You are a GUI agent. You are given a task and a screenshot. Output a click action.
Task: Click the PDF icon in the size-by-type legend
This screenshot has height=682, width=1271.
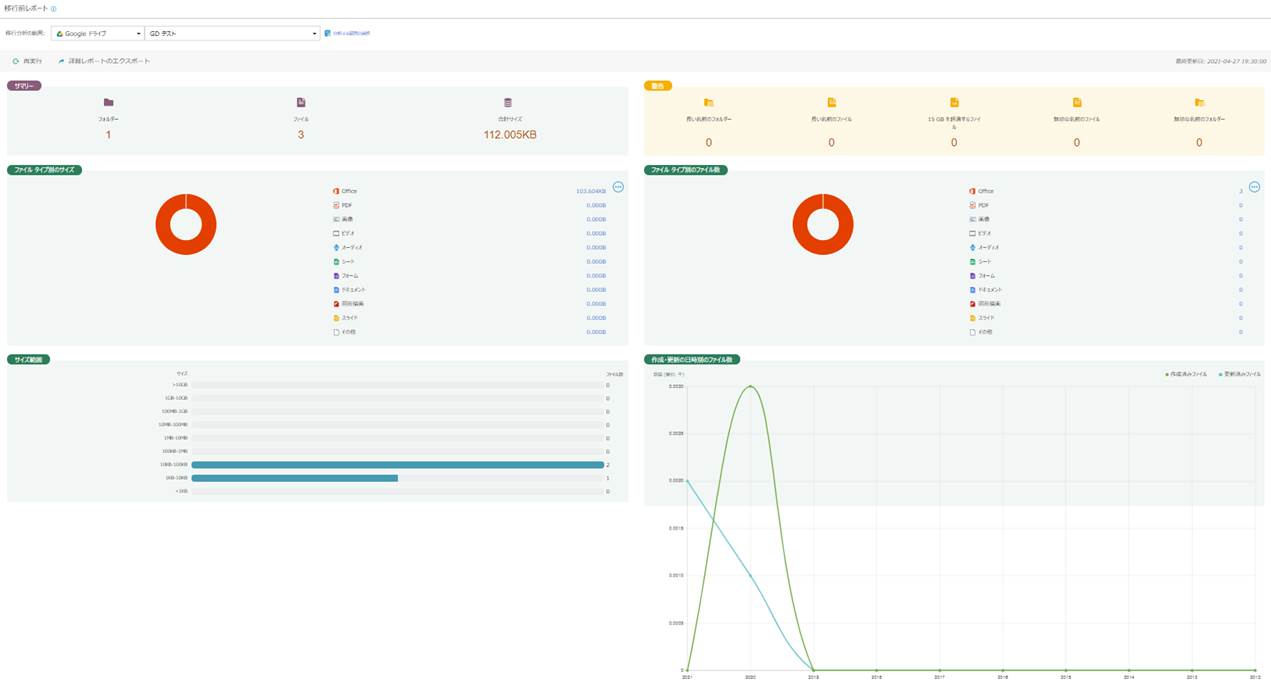(x=336, y=205)
